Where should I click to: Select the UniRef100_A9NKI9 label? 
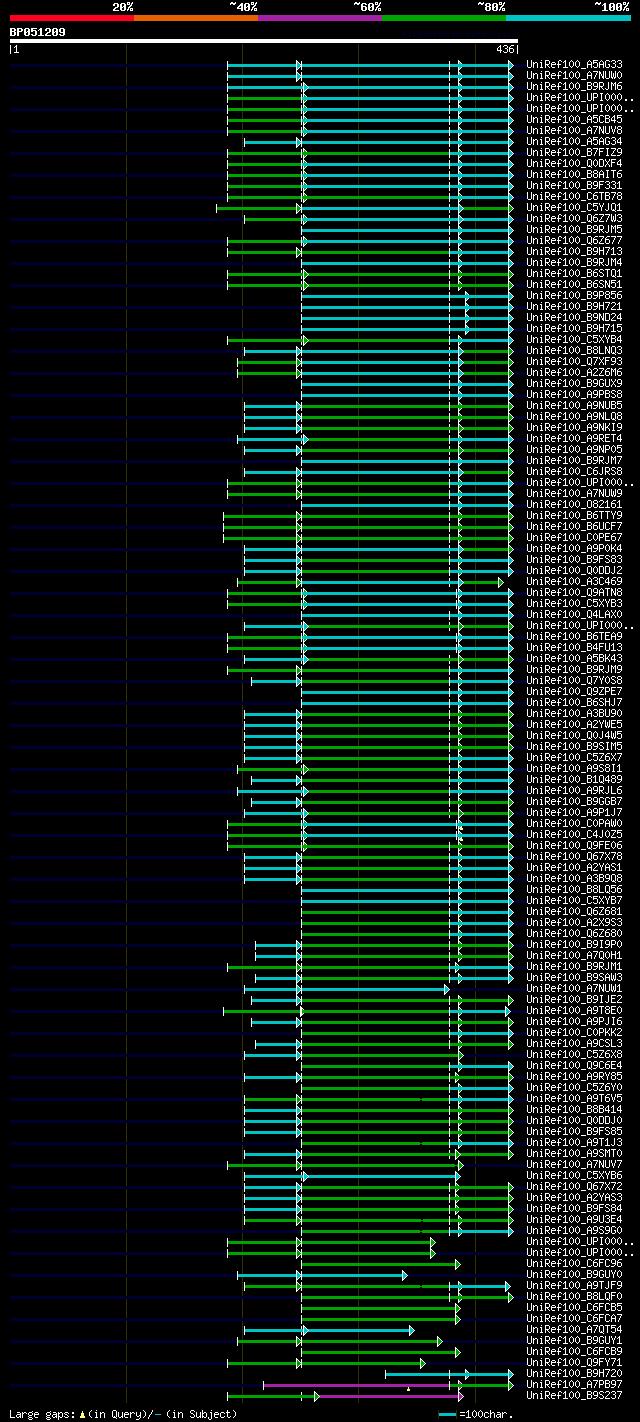point(573,427)
